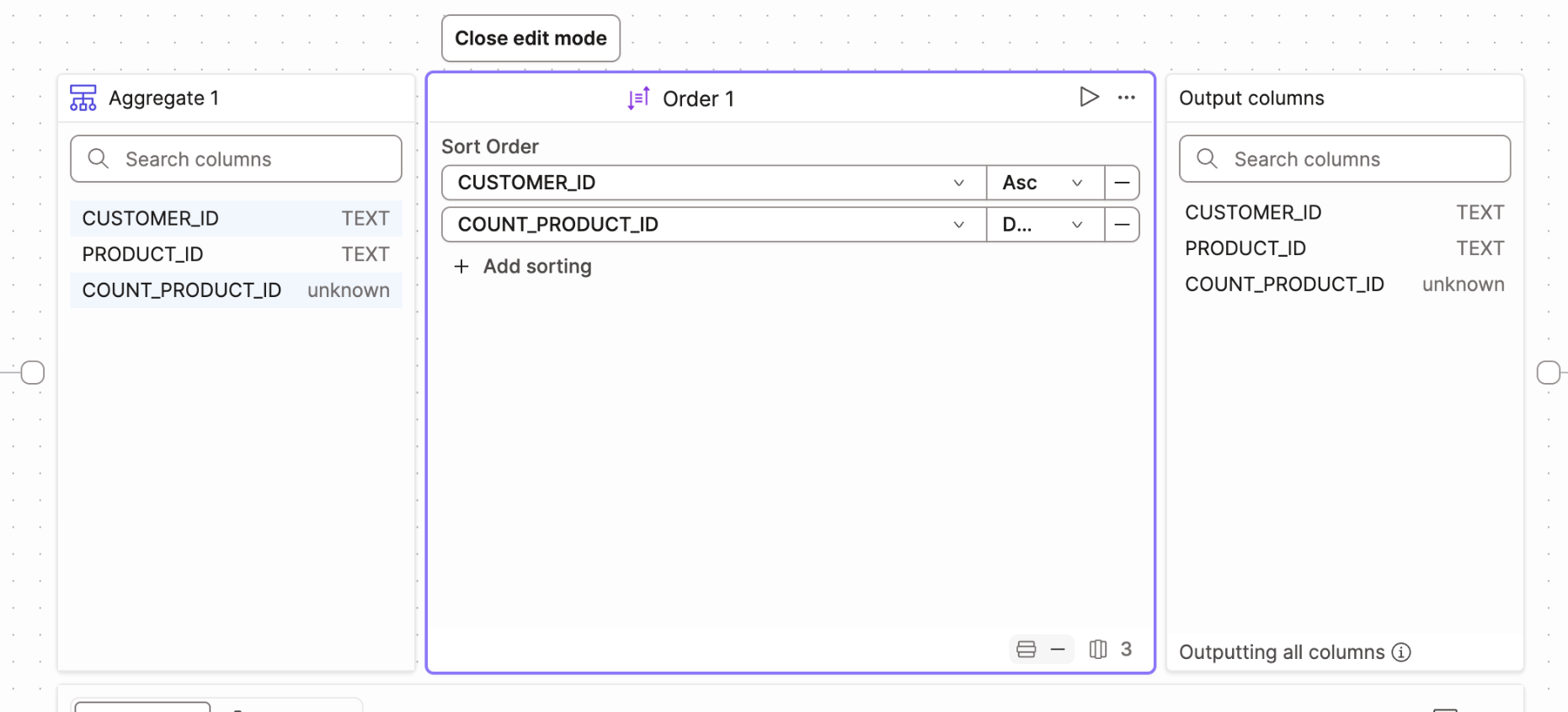Click the rows icon in footer
1568x712 pixels.
click(x=1026, y=649)
